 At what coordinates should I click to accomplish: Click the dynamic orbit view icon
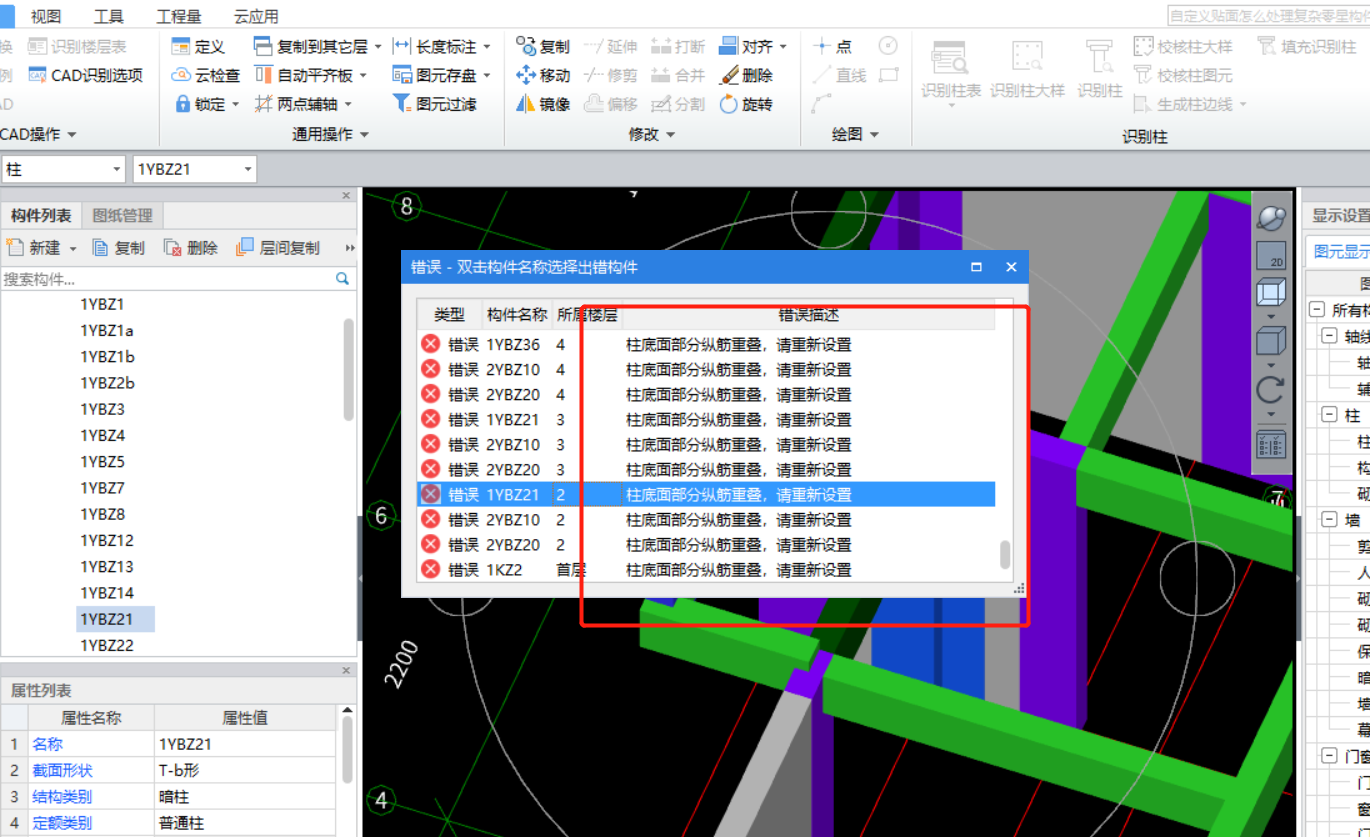point(1271,218)
